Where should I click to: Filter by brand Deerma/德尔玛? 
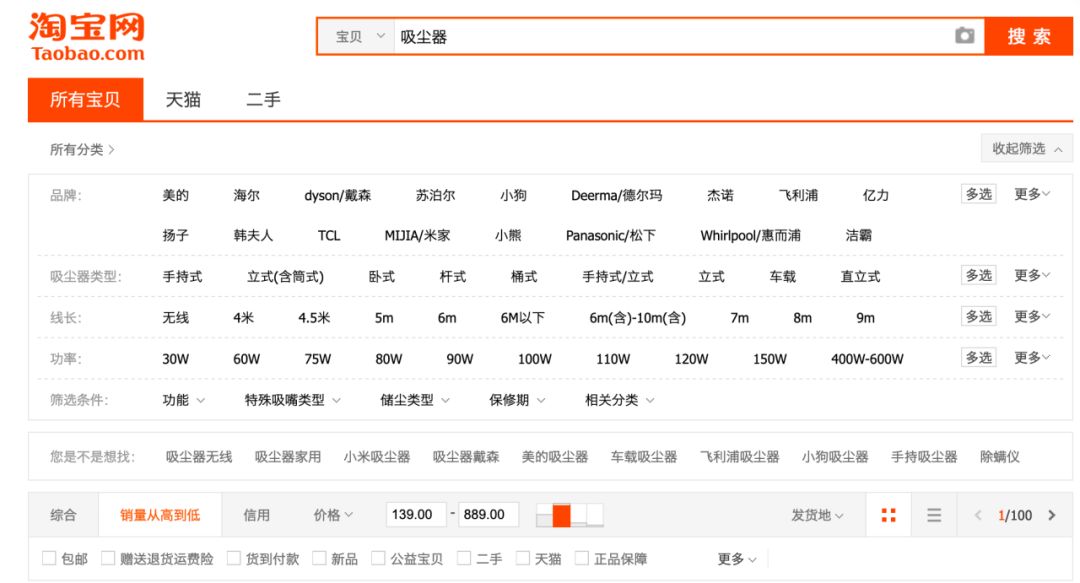(x=616, y=195)
